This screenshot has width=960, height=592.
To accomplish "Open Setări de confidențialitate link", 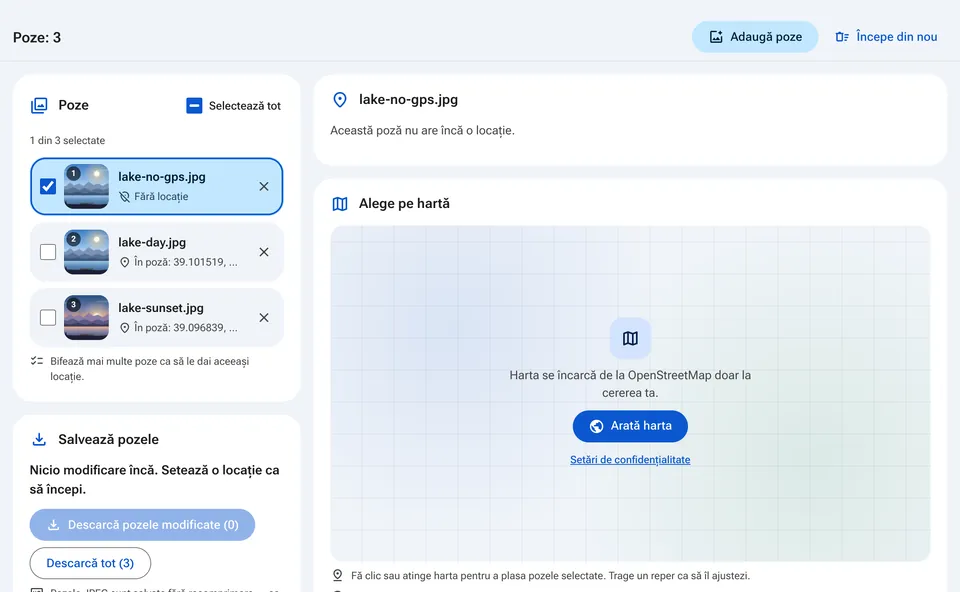I will [x=630, y=460].
